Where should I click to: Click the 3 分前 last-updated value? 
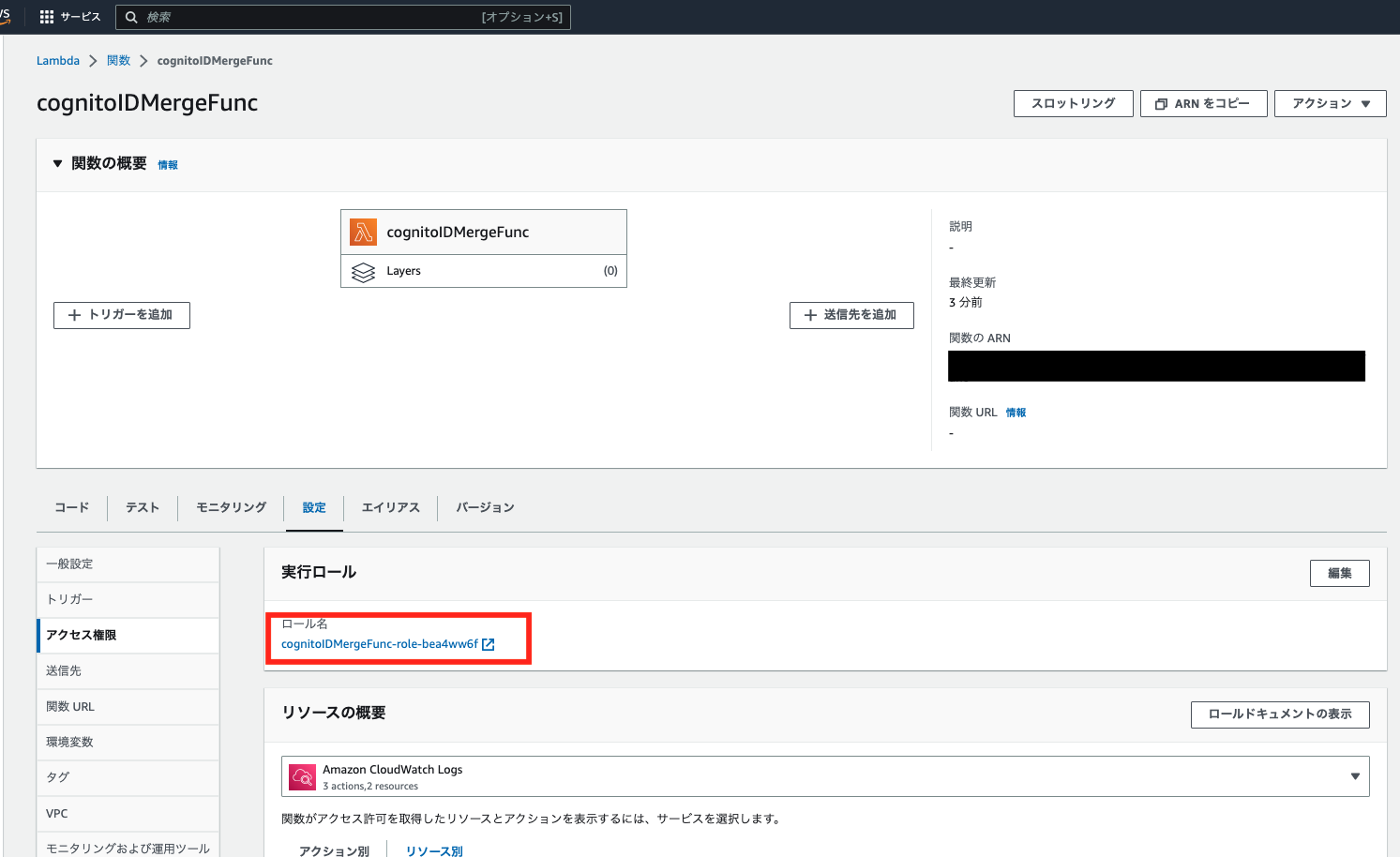click(966, 303)
